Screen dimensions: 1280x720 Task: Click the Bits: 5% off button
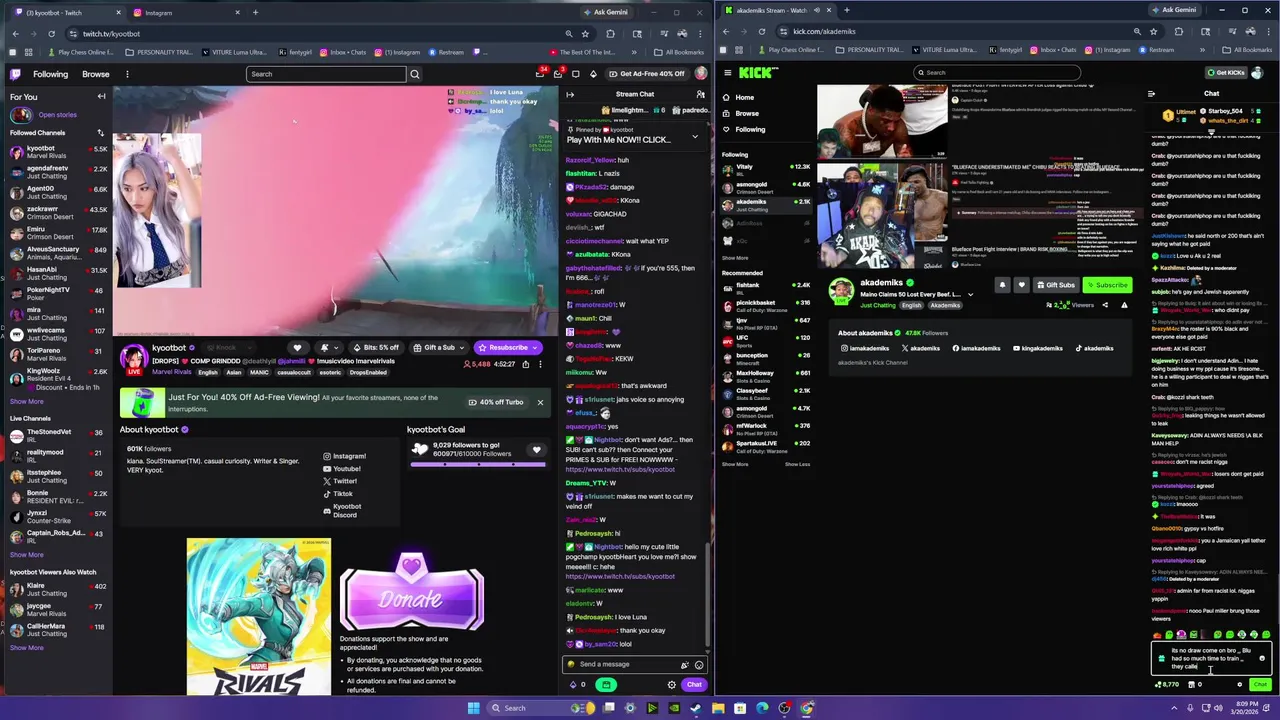[374, 348]
